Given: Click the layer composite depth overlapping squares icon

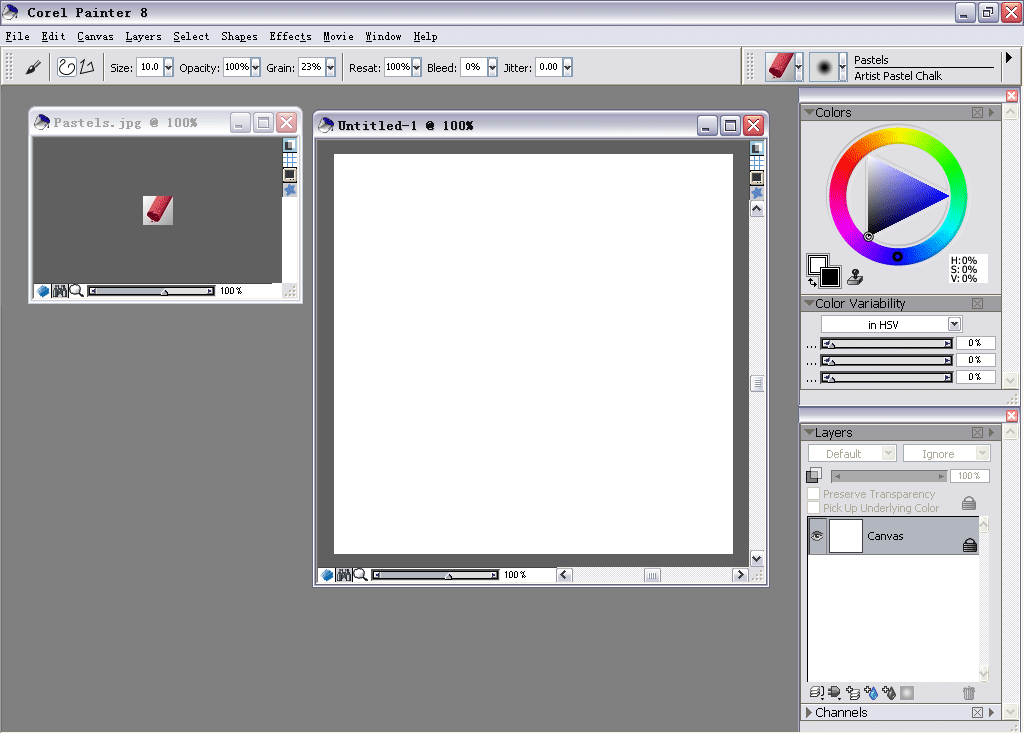Looking at the screenshot, I should (x=814, y=475).
